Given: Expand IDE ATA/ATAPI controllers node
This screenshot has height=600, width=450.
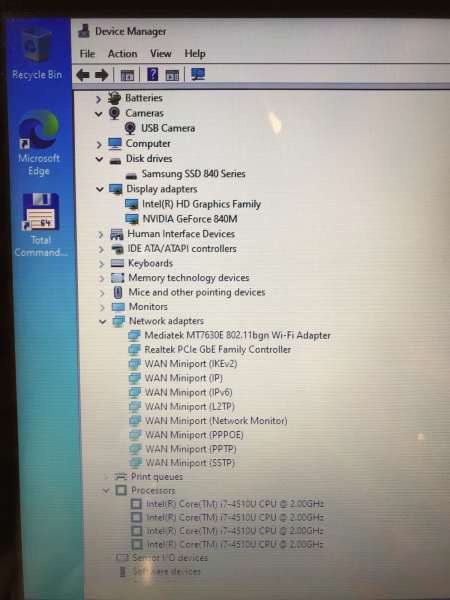Looking at the screenshot, I should pos(101,249).
